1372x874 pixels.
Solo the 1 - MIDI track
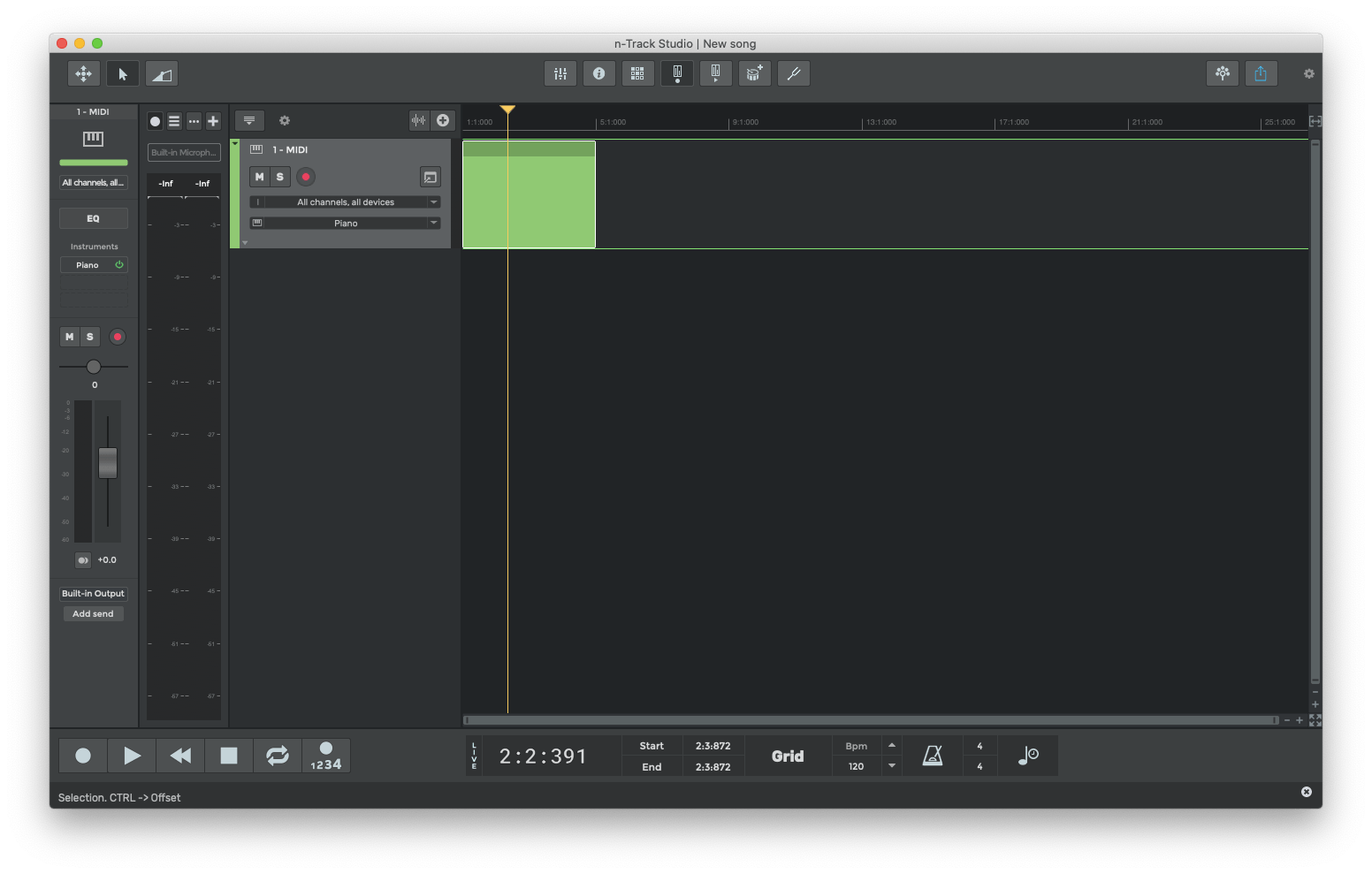pos(281,177)
